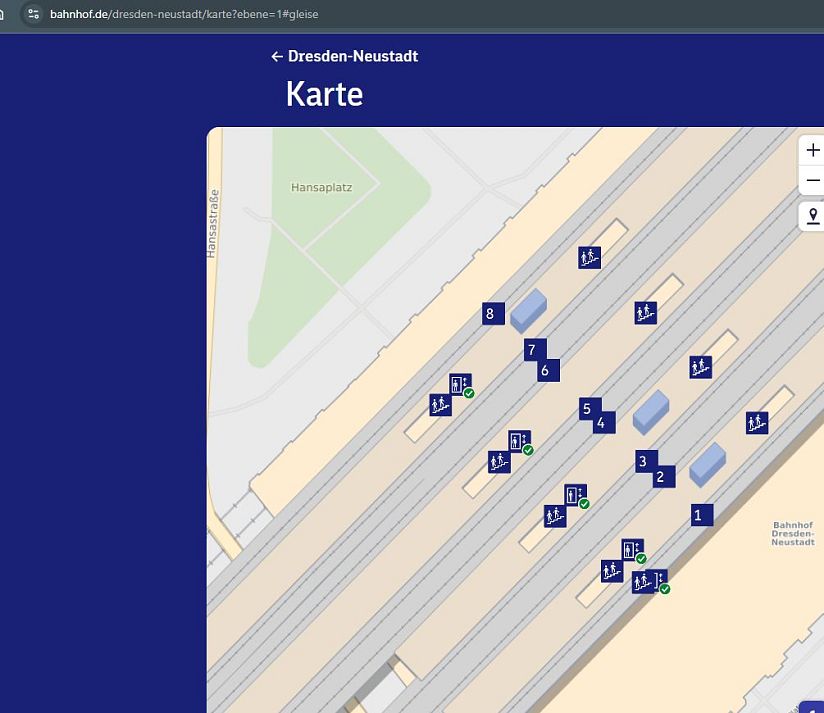Image resolution: width=824 pixels, height=713 pixels.
Task: Open the track 2 marker
Action: point(660,477)
